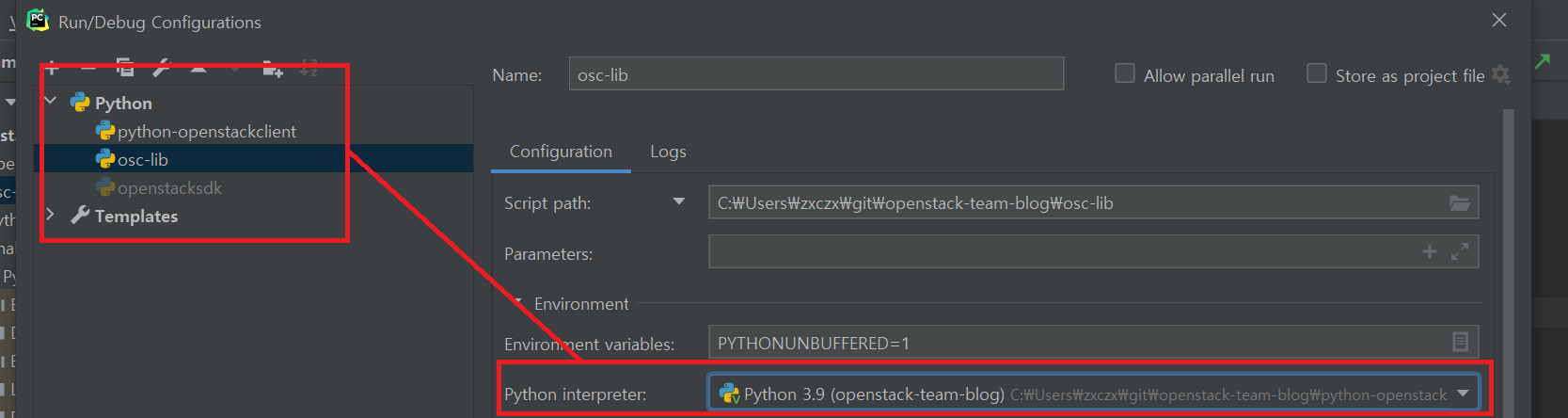Image resolution: width=1568 pixels, height=418 pixels.
Task: Open edit templates wrench icon in toolbar
Action: pos(162,69)
